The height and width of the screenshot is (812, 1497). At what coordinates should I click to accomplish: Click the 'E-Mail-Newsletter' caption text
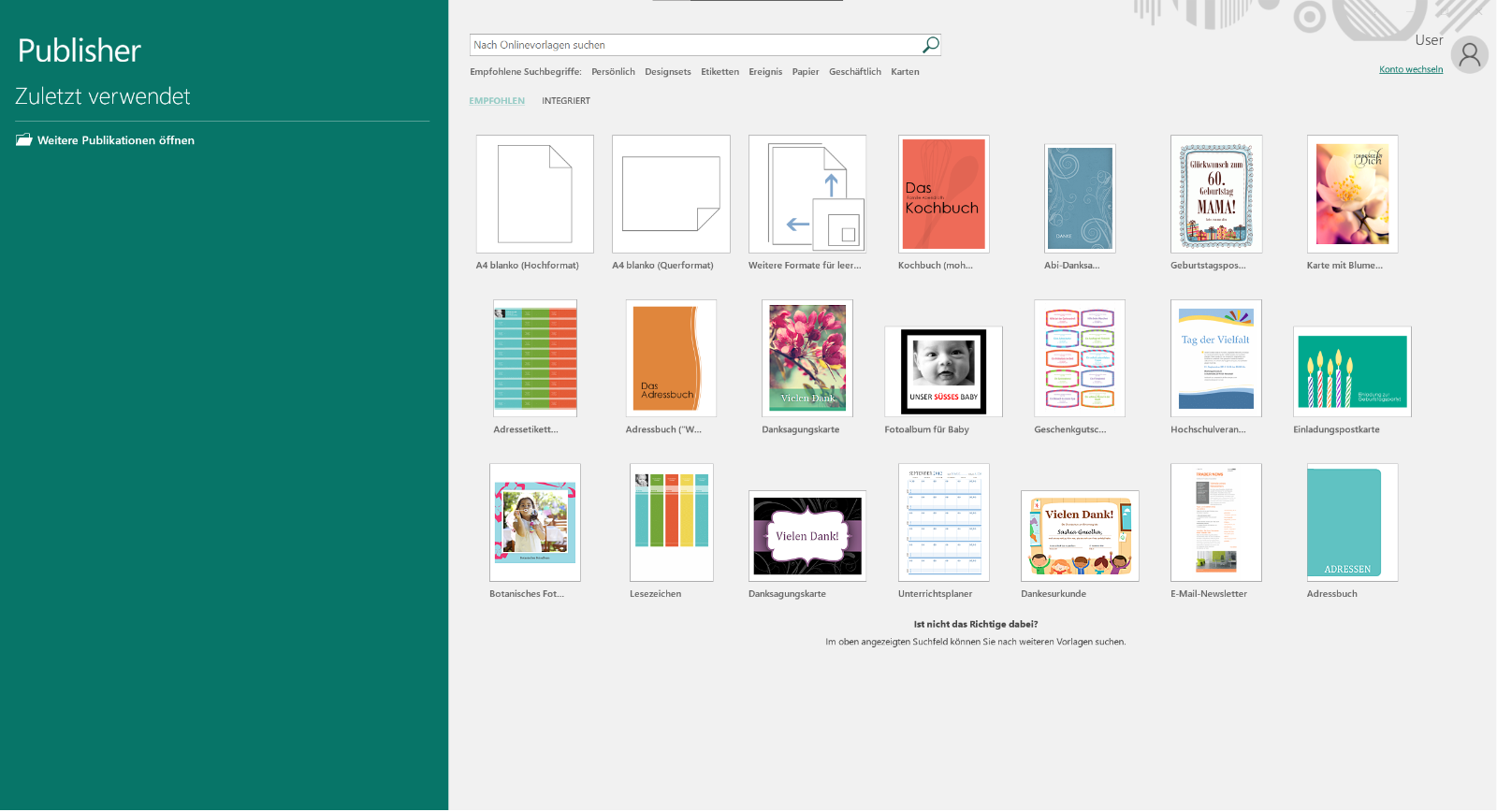pyautogui.click(x=1209, y=594)
